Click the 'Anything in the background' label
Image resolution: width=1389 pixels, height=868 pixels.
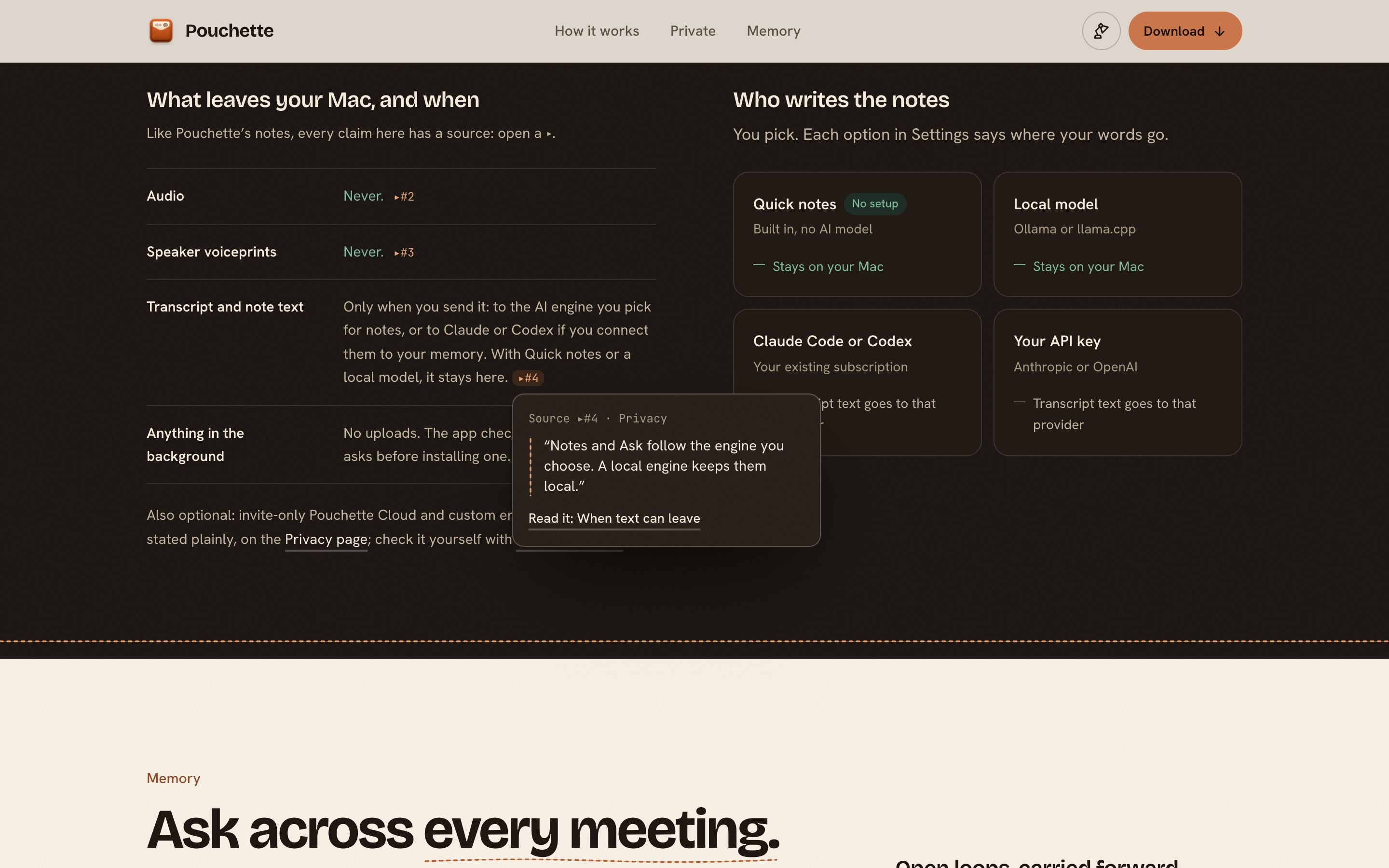click(x=195, y=444)
